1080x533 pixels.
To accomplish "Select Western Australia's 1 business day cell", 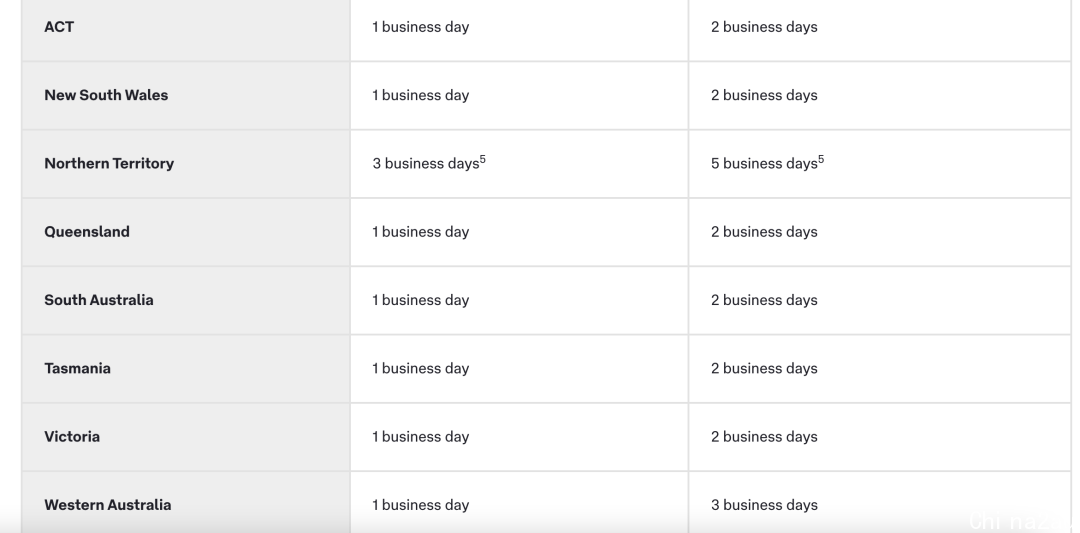I will (x=519, y=503).
